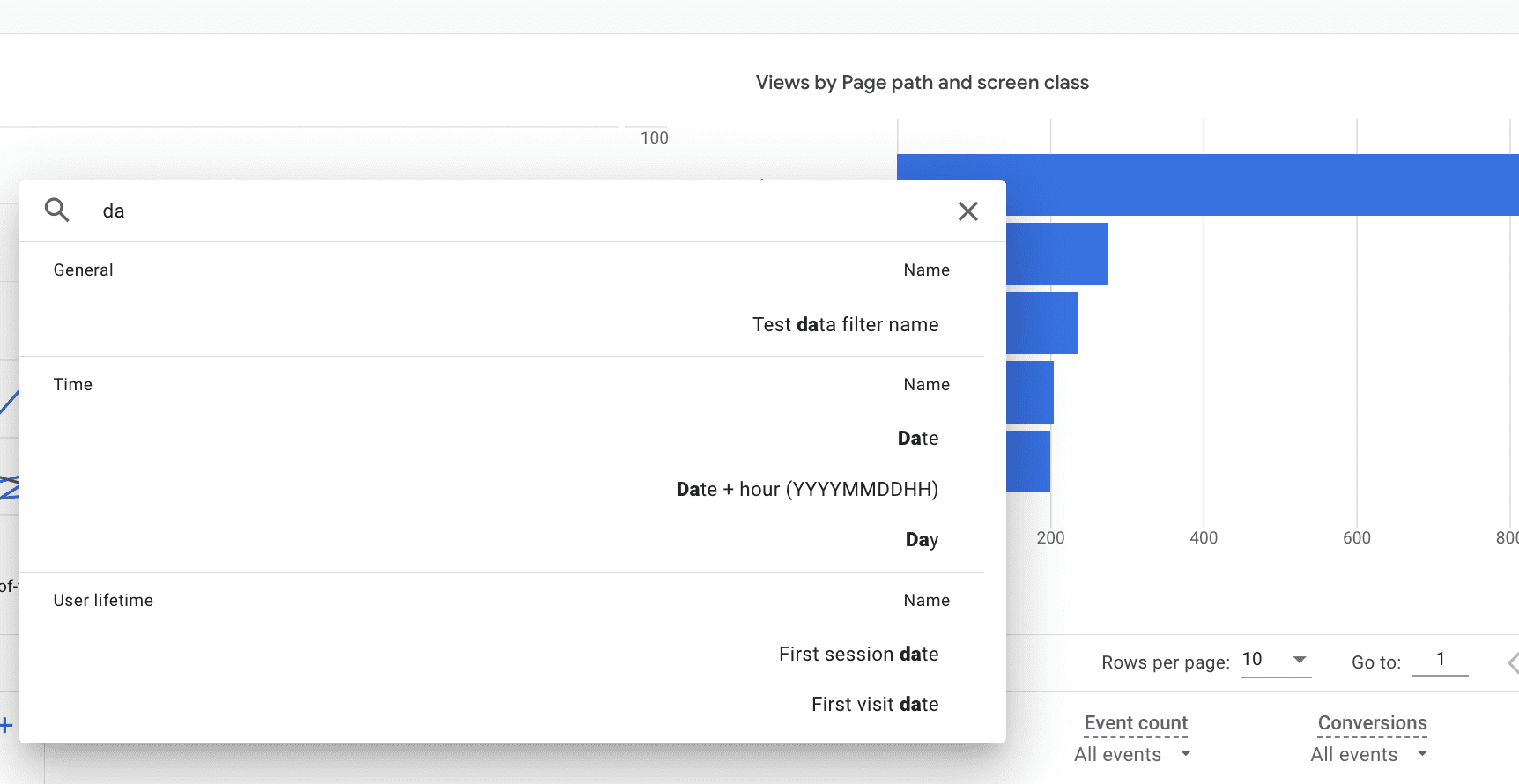
Task: Click the 'Go to' page input field
Action: (1440, 660)
